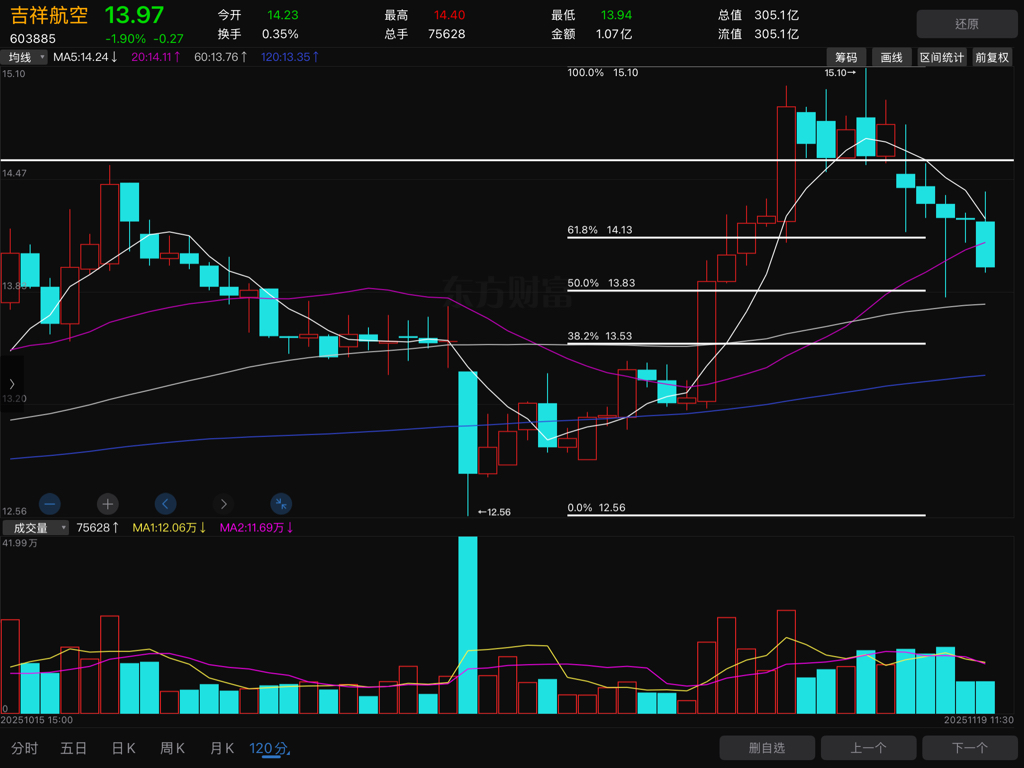Go to next stock with 下一个
1024x768 pixels.
(x=969, y=748)
